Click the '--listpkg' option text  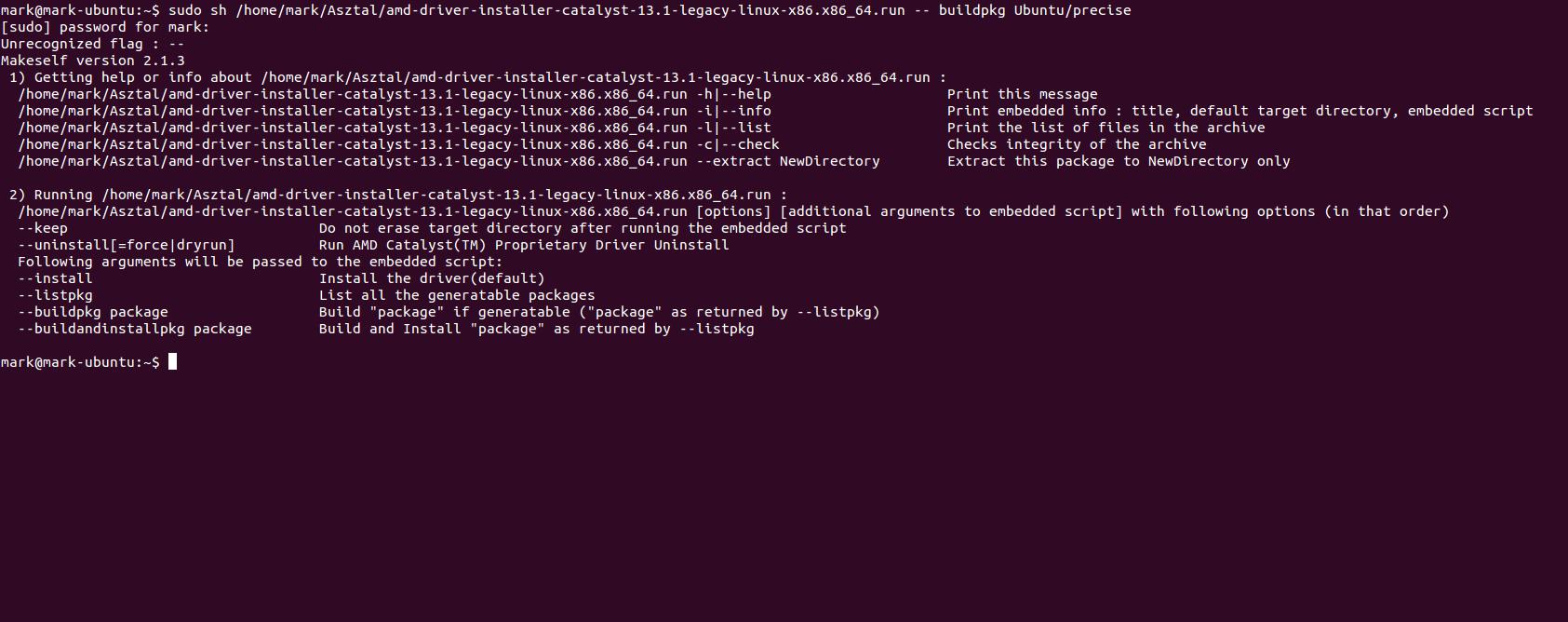click(55, 295)
